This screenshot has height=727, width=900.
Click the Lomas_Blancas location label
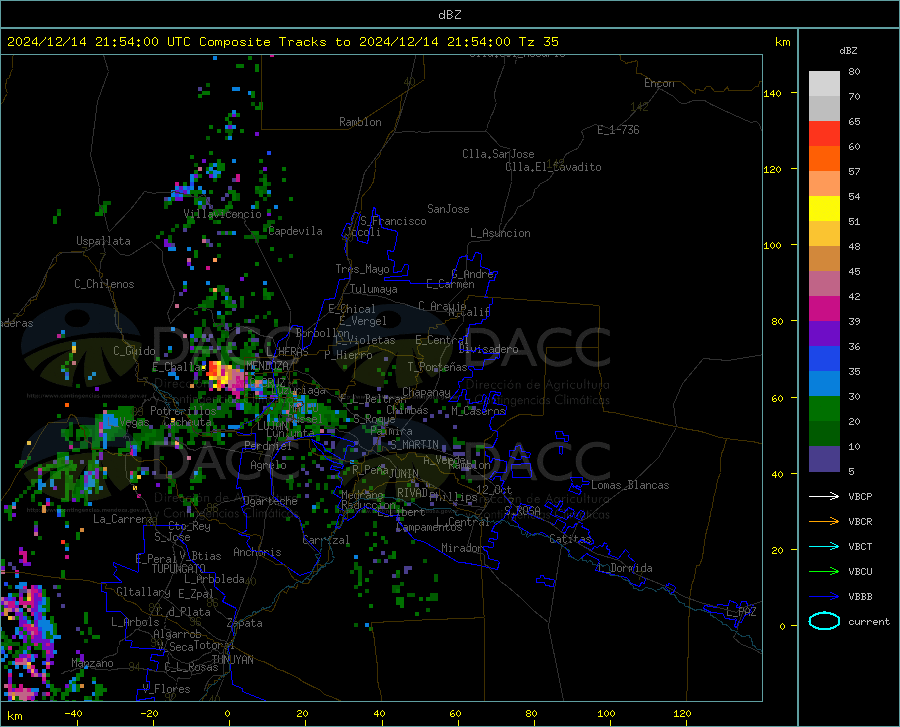(x=630, y=485)
